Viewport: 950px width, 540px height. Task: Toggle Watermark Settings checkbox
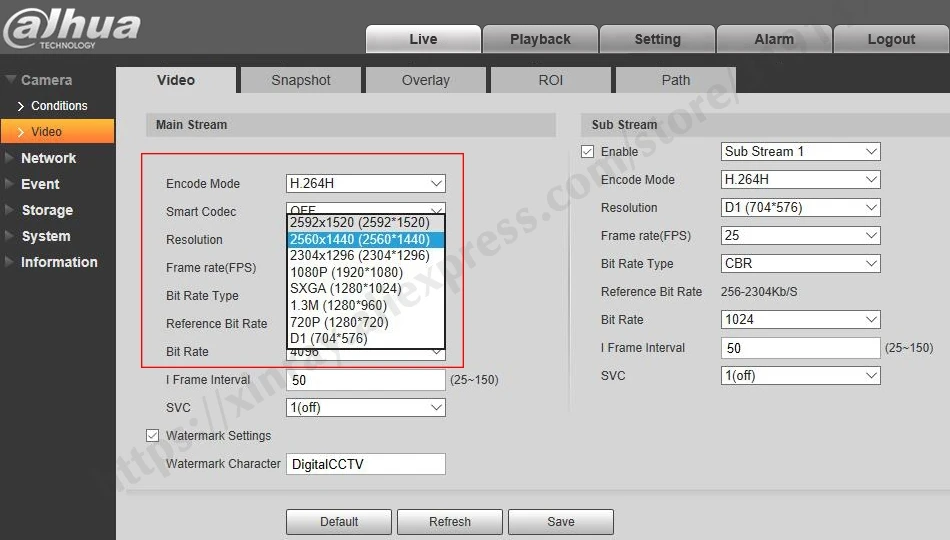pos(153,436)
